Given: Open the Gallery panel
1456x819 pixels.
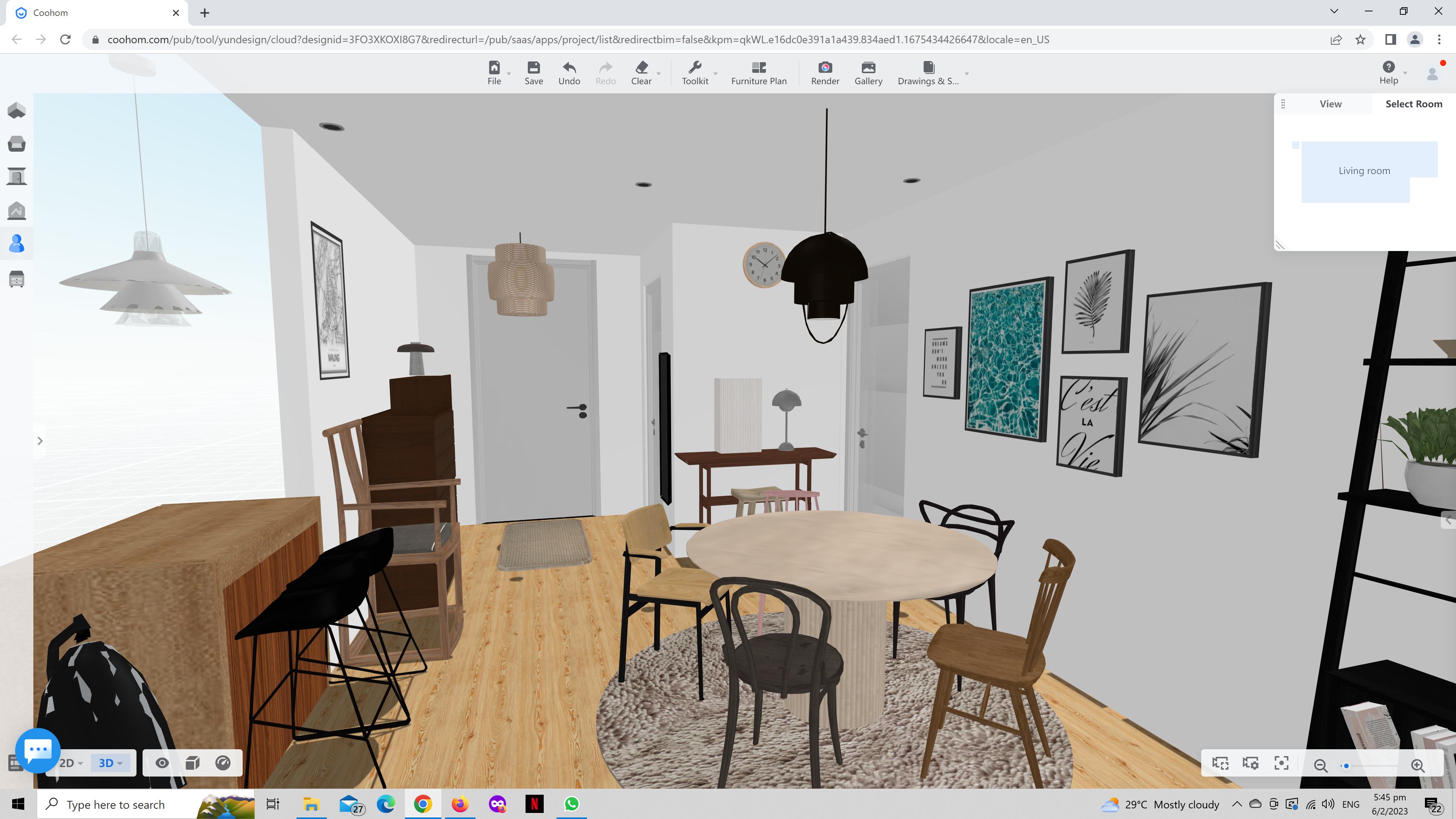Looking at the screenshot, I should [x=868, y=72].
